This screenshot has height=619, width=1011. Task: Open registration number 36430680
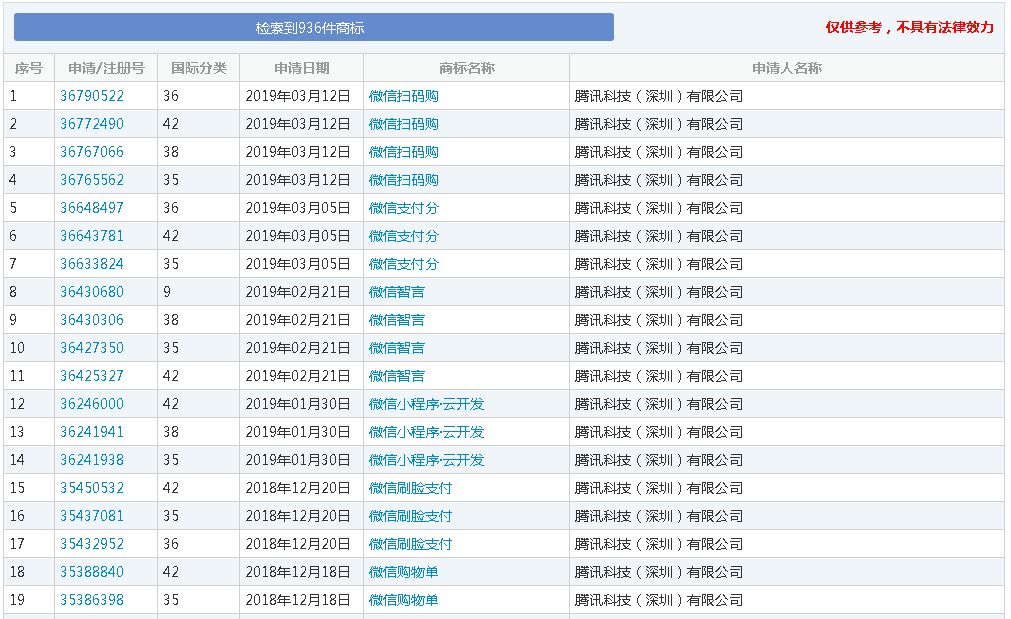tap(92, 292)
